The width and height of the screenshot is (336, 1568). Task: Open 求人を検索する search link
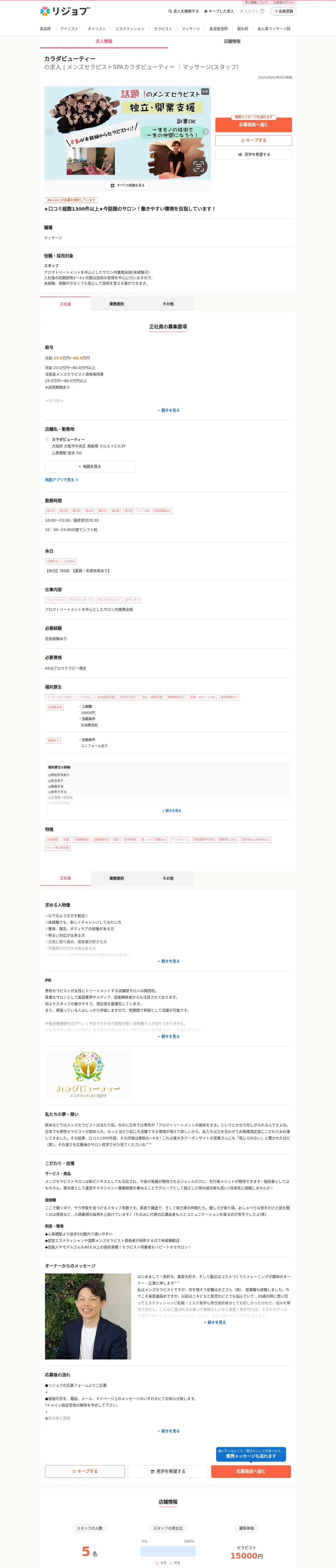pos(183,11)
